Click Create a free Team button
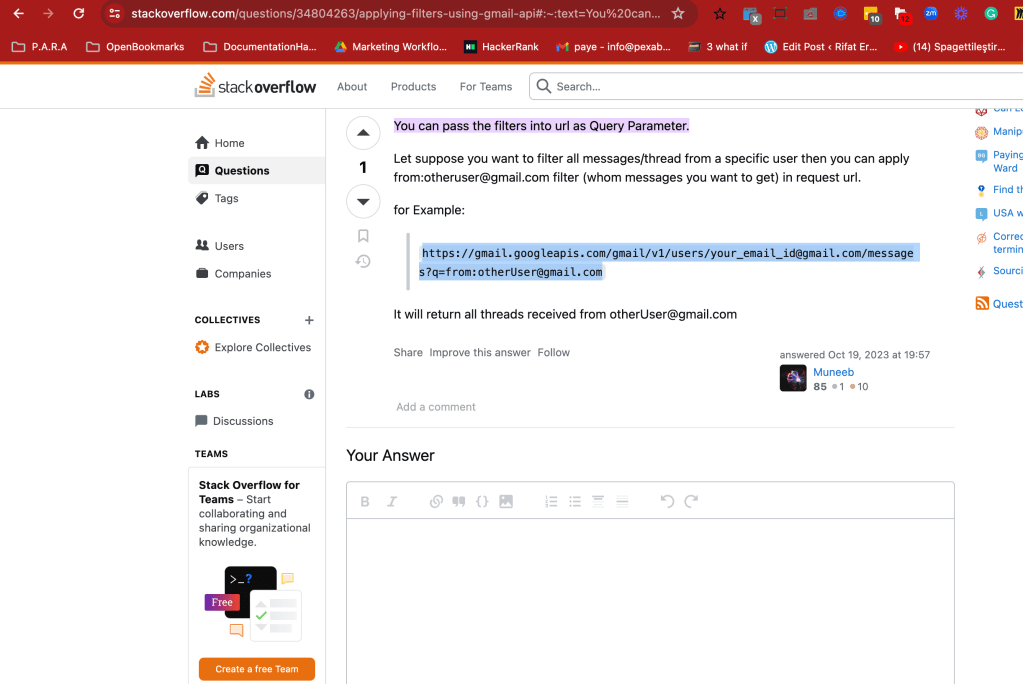Viewport: 1023px width, 684px height. (x=257, y=669)
